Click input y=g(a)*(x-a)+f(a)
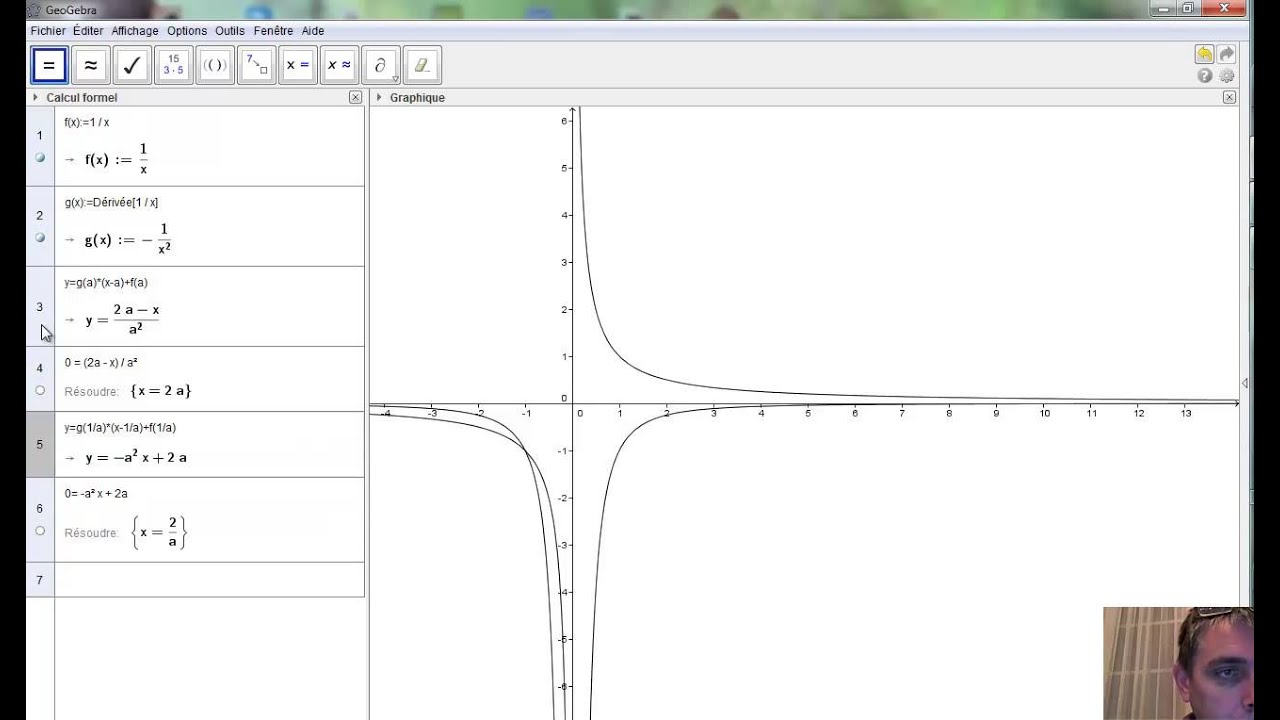The height and width of the screenshot is (720, 1280). (x=106, y=282)
